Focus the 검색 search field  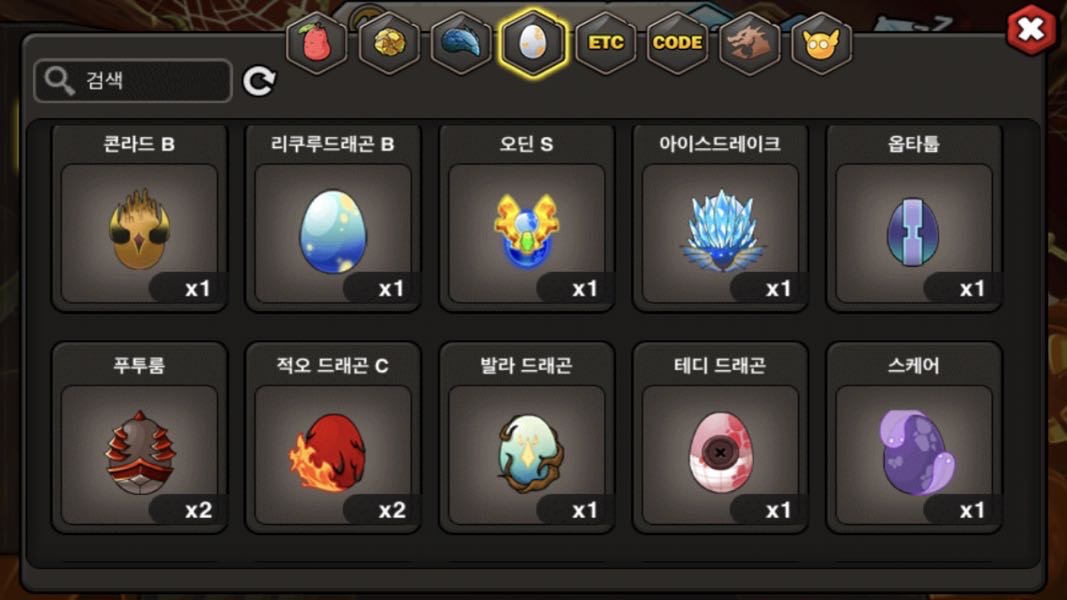[x=133, y=81]
